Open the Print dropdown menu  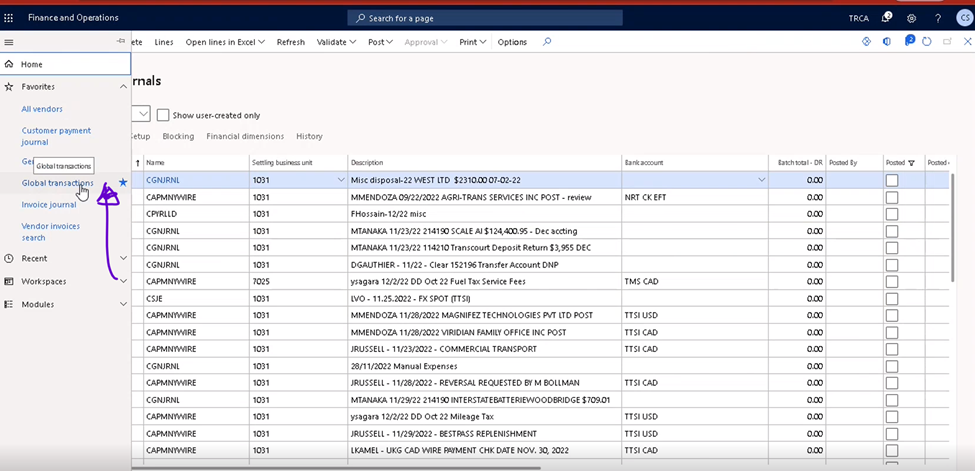(472, 42)
